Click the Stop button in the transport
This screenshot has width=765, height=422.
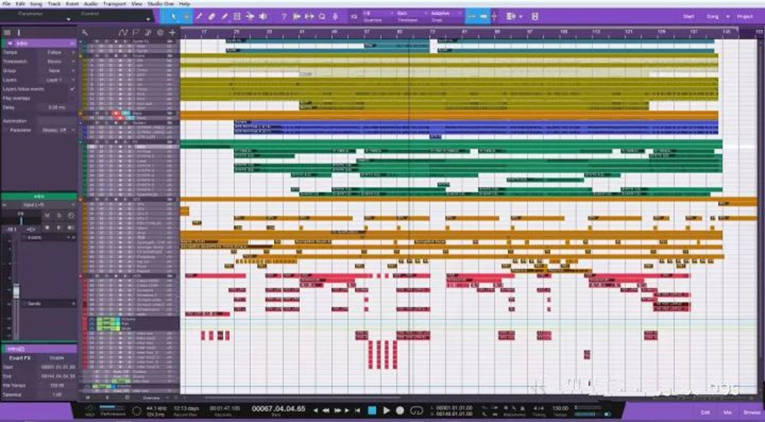pos(372,410)
